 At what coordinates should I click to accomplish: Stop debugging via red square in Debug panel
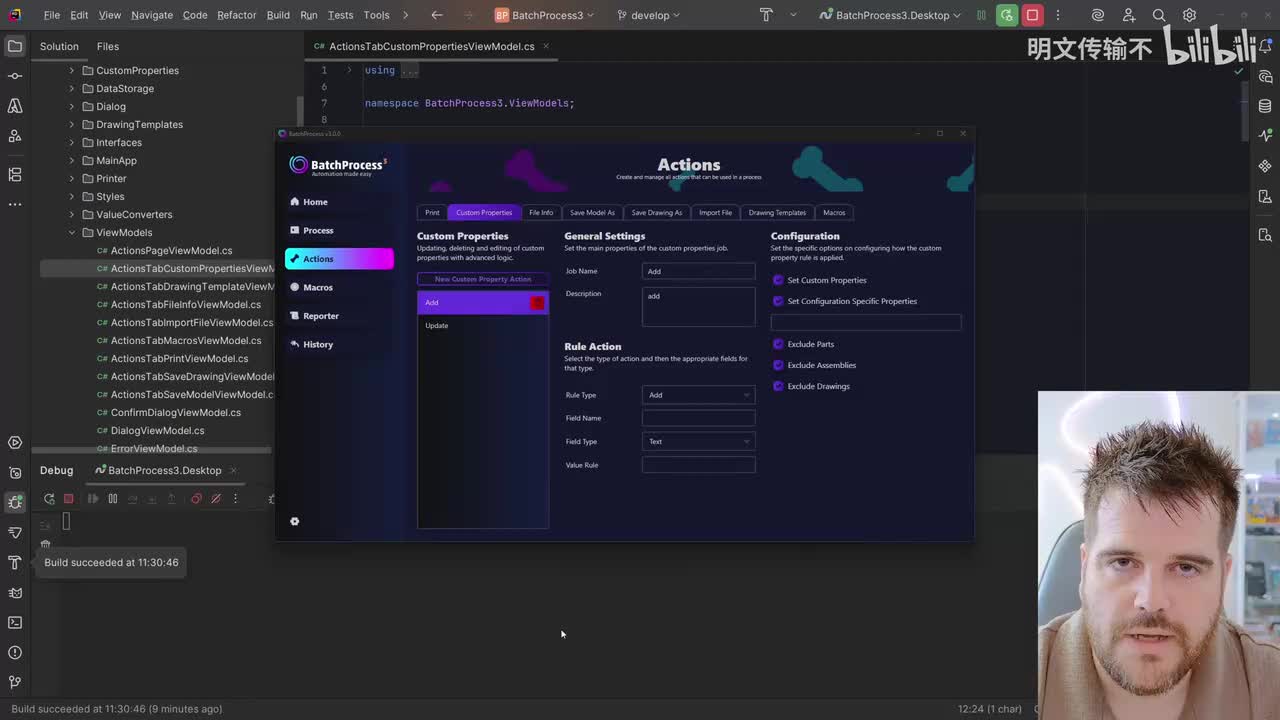pyautogui.click(x=69, y=499)
